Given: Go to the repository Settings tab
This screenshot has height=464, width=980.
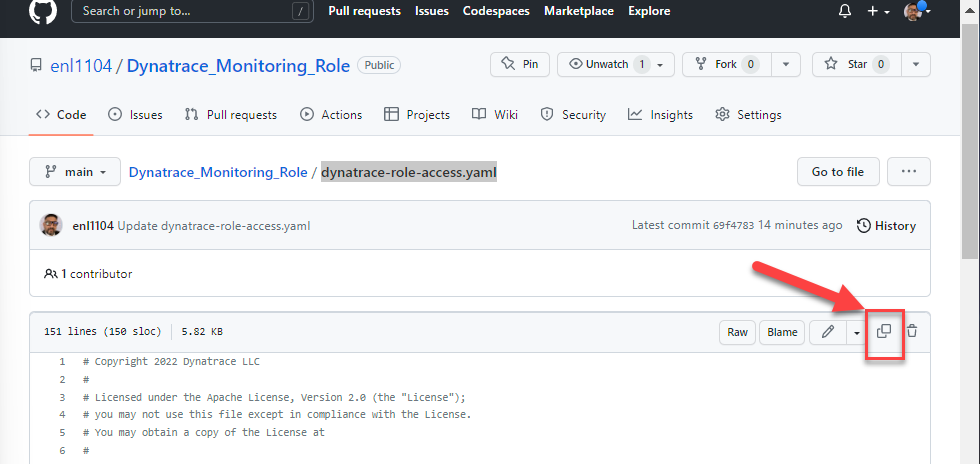Looking at the screenshot, I should [x=748, y=115].
